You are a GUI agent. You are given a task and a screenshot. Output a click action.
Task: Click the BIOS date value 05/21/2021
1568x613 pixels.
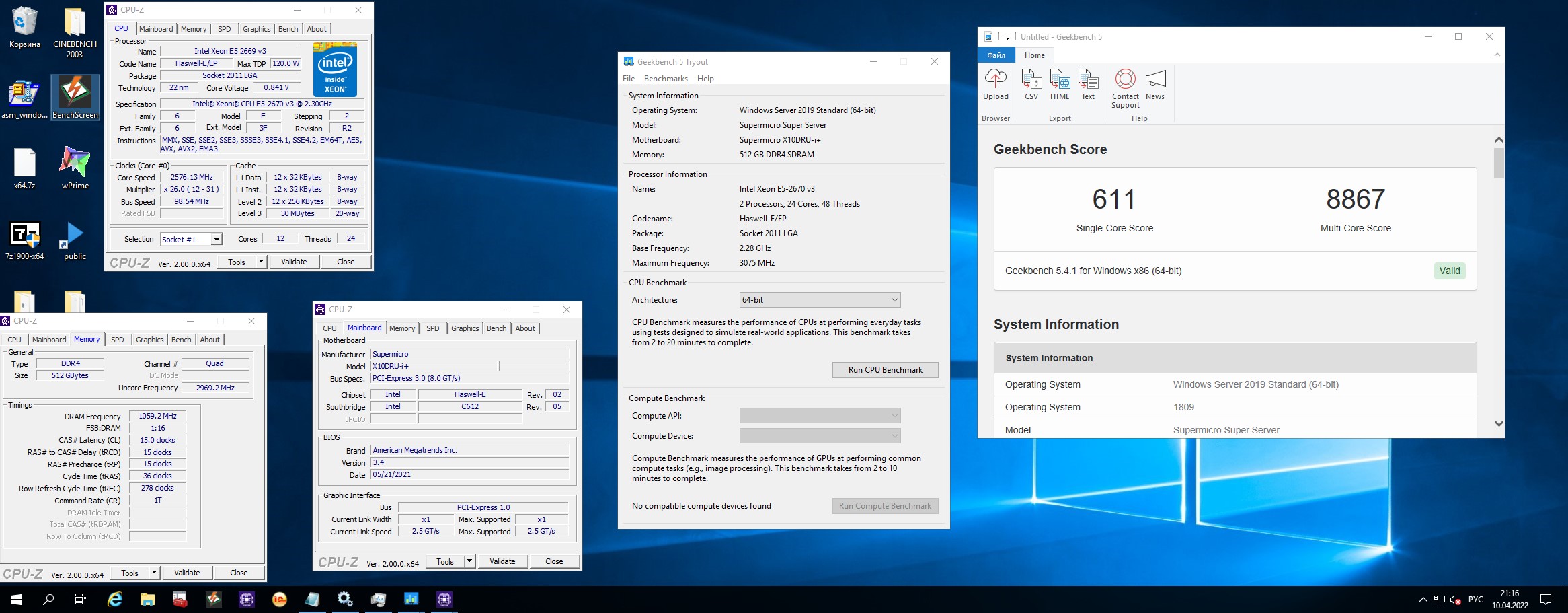469,474
